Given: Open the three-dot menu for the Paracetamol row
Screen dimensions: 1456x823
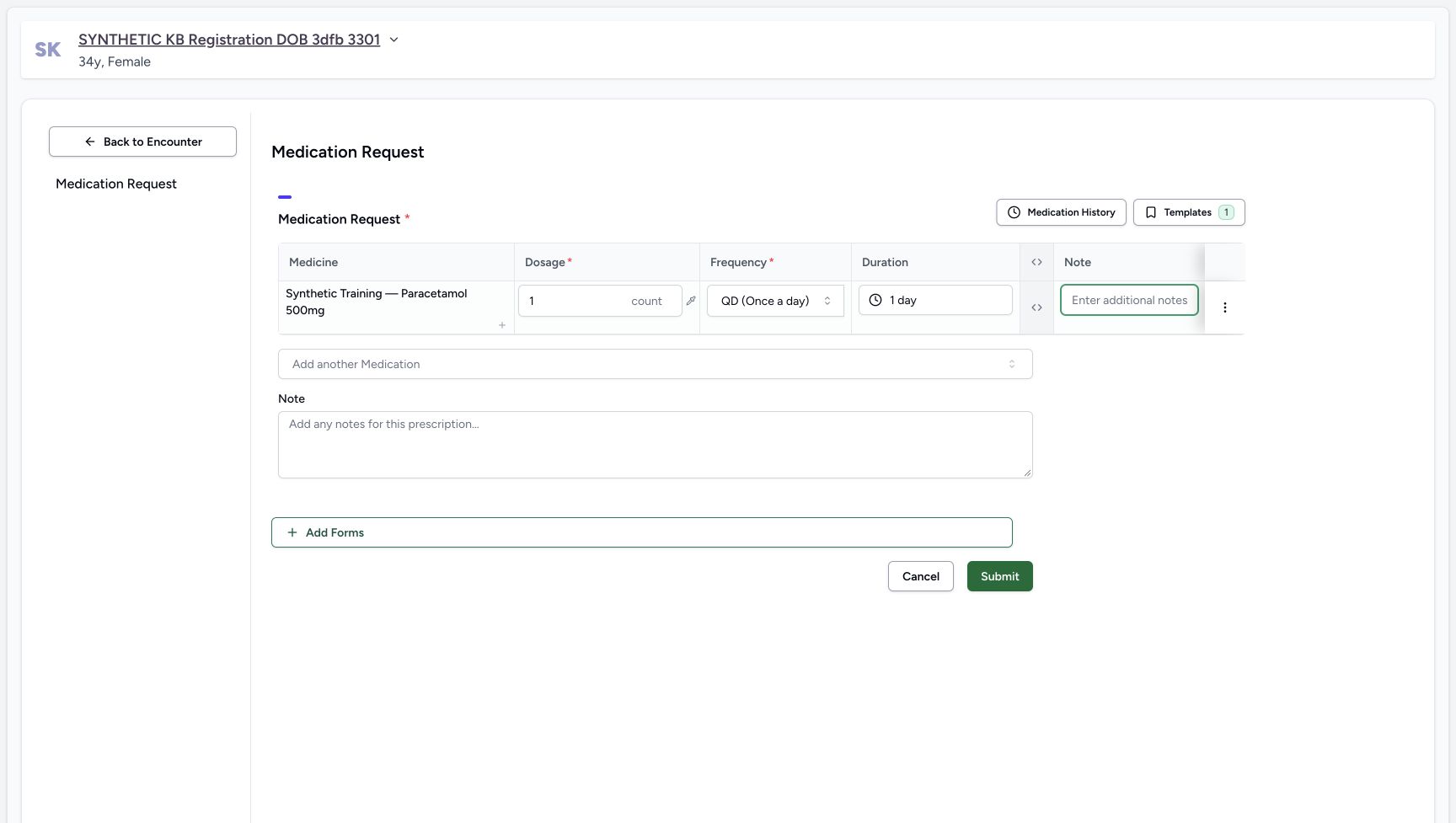Looking at the screenshot, I should pos(1225,307).
